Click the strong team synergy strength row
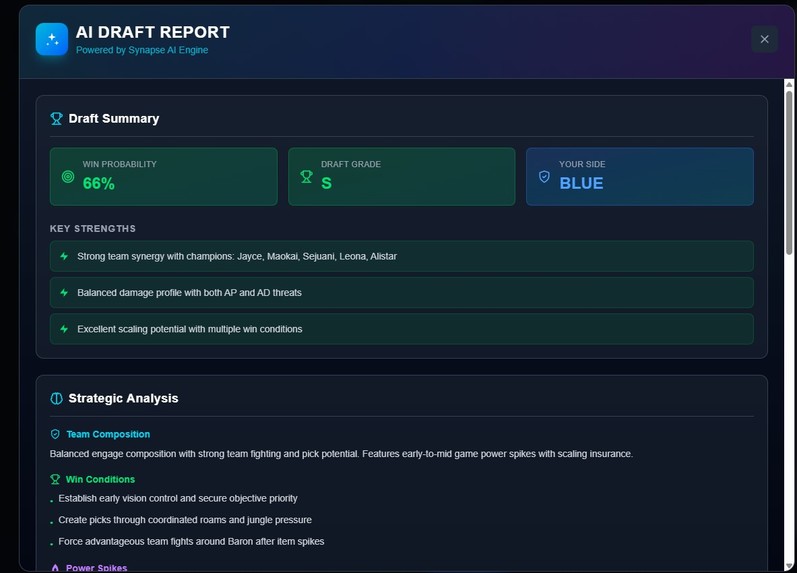This screenshot has height=573, width=797. (x=402, y=256)
